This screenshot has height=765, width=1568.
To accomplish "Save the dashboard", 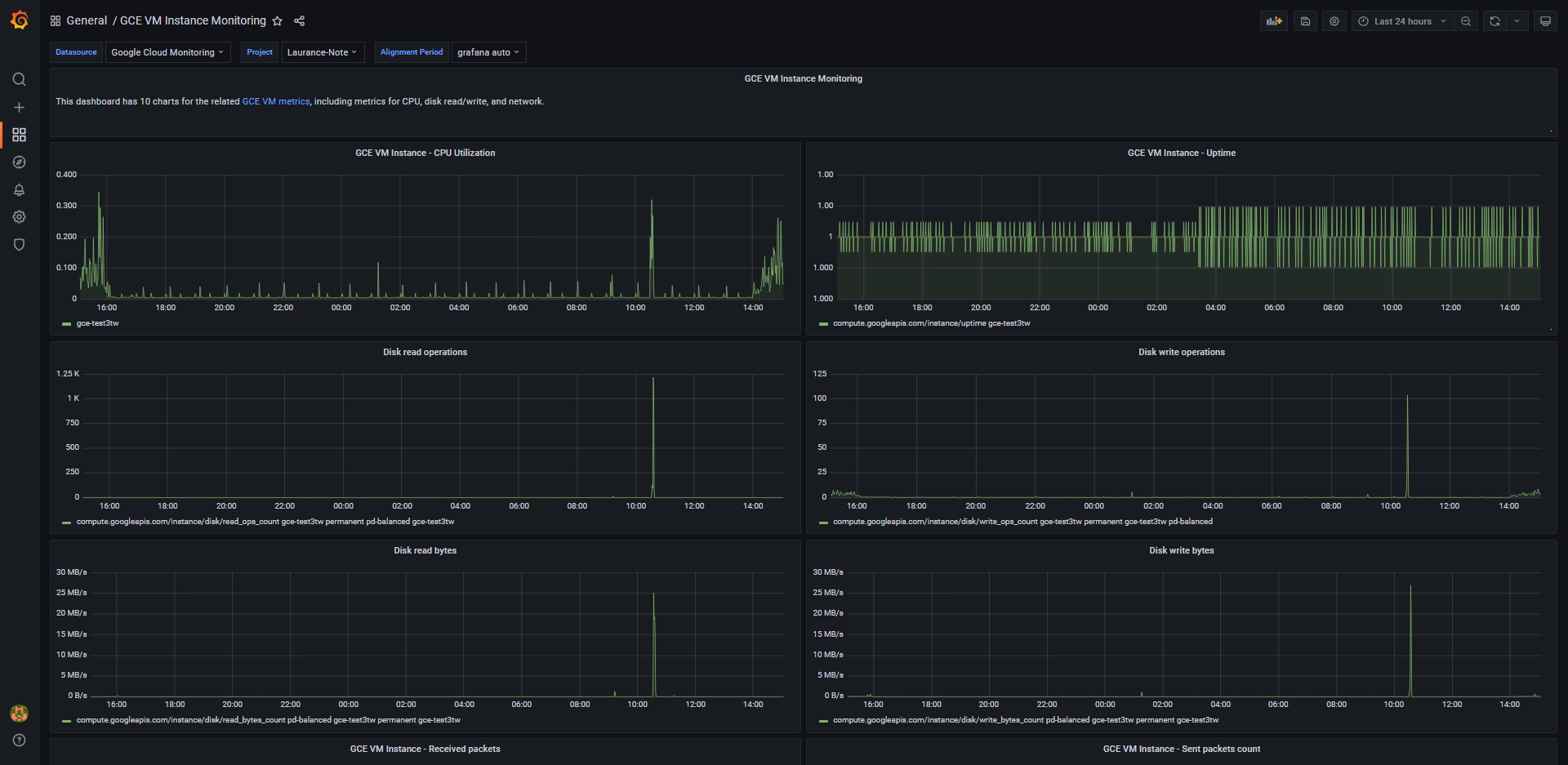I will point(1305,21).
